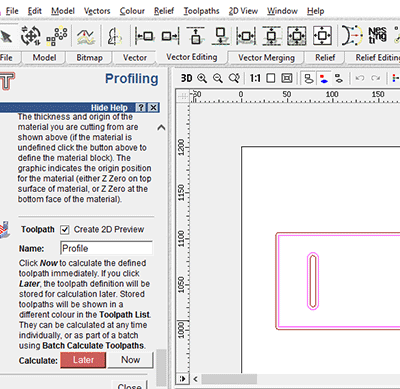Click the Wrap Vectors to curve tool
This screenshot has height=389, width=400.
click(86, 36)
